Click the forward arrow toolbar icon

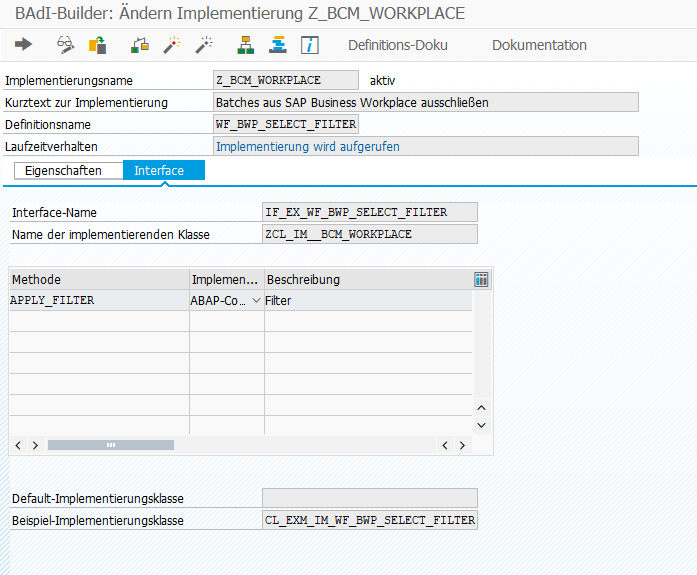pyautogui.click(x=23, y=44)
